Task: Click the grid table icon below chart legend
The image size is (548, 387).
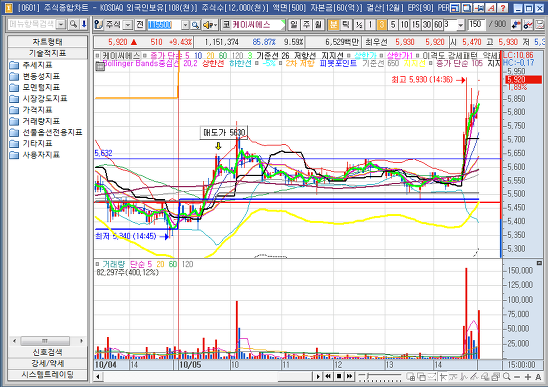Action: [100, 66]
